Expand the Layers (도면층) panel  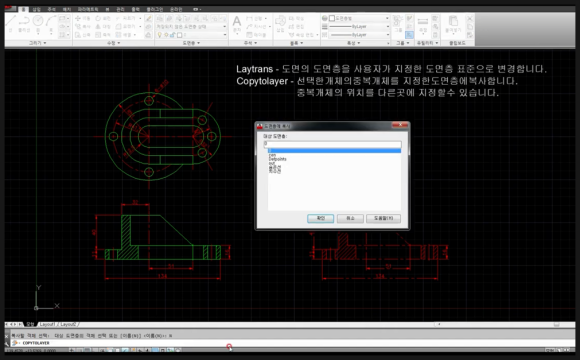[x=191, y=43]
